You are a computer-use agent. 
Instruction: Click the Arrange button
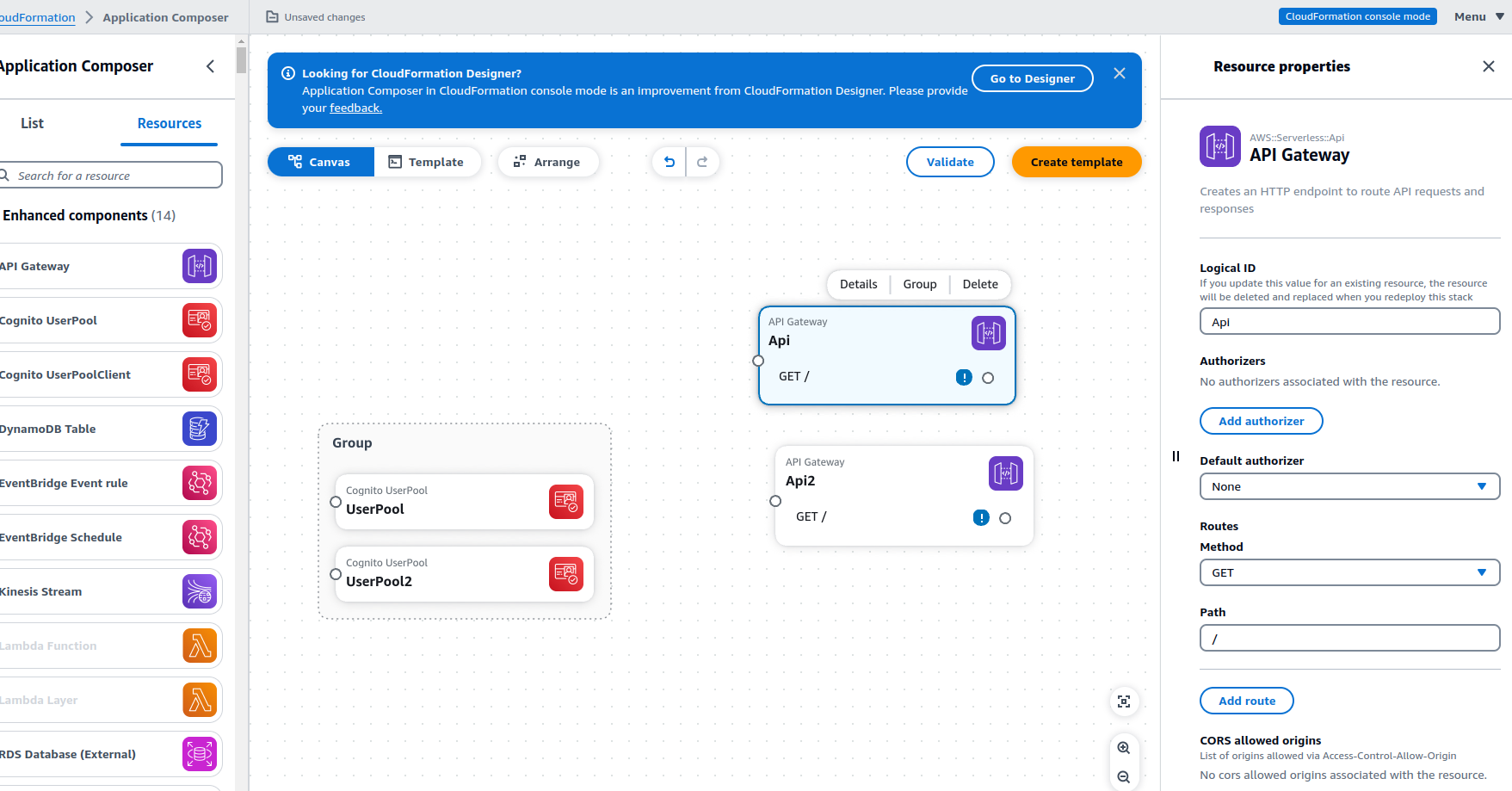(547, 162)
